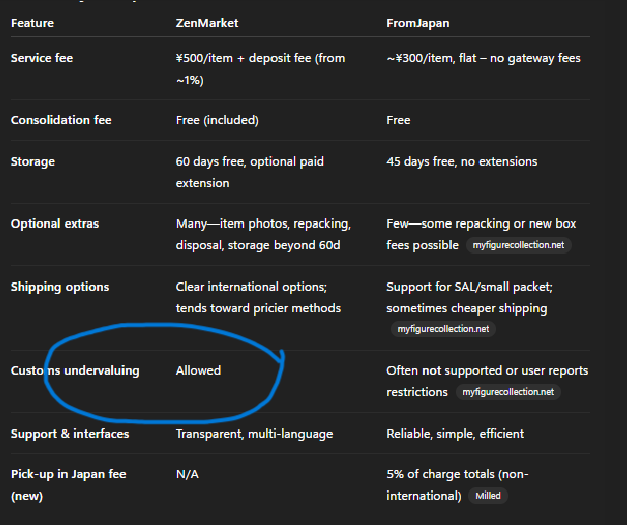Click the 45 days free, no extensions text
627x525 pixels.
(462, 162)
